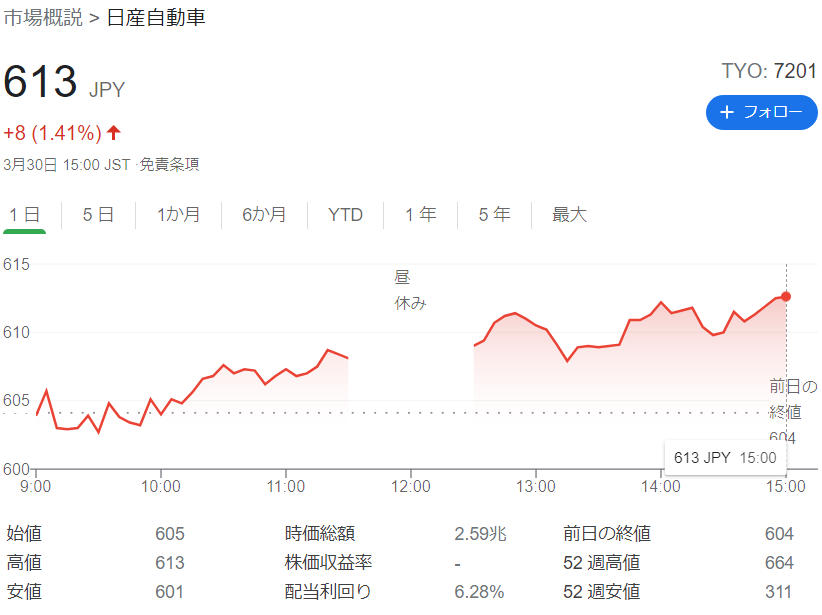Click the 52 週安値 label
822x615 pixels.
coord(602,592)
